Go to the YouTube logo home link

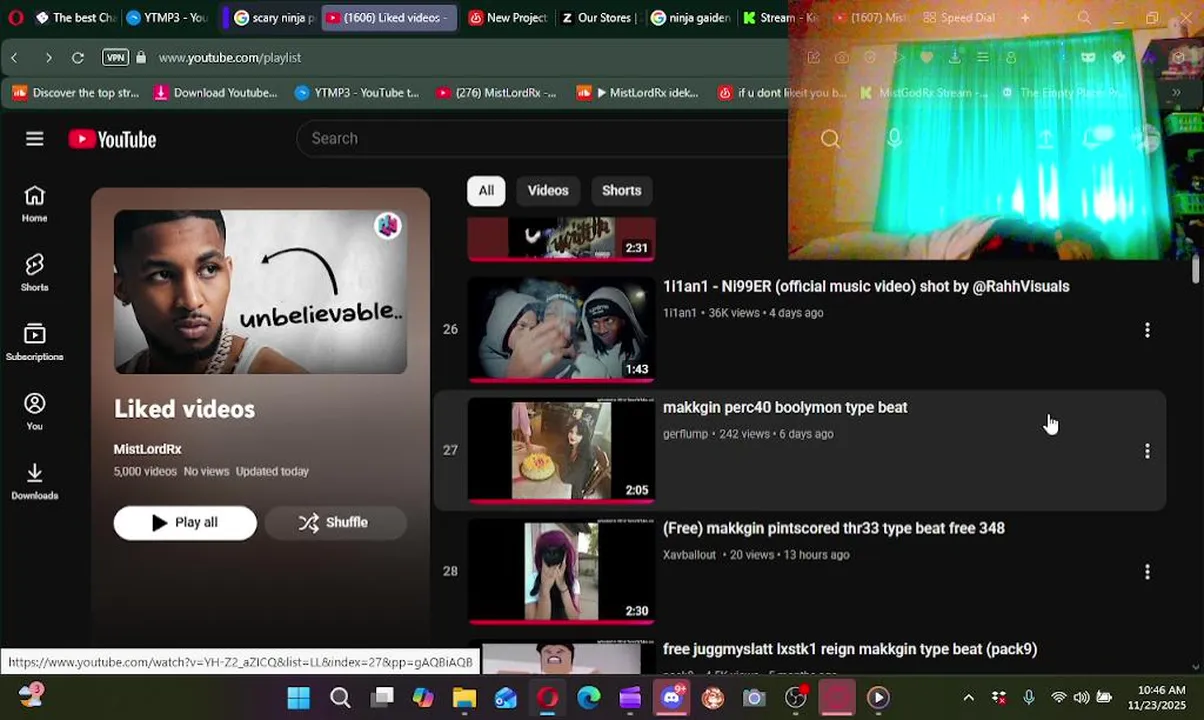coord(112,140)
